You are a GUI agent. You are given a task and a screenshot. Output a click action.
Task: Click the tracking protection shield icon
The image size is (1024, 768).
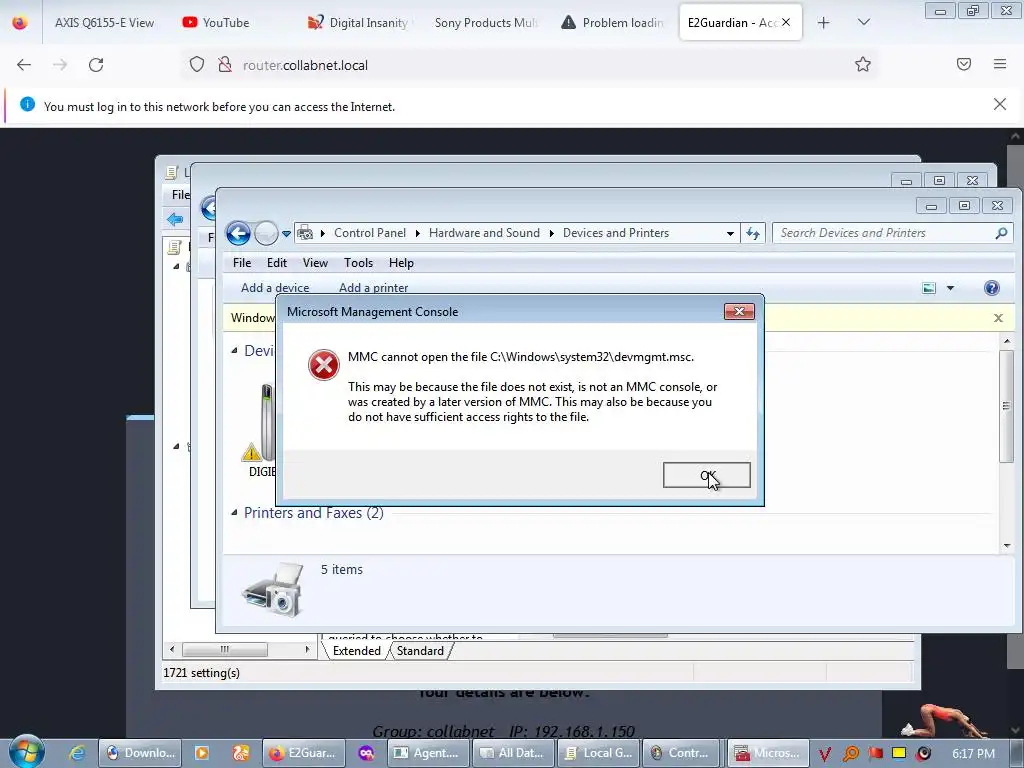pos(197,65)
